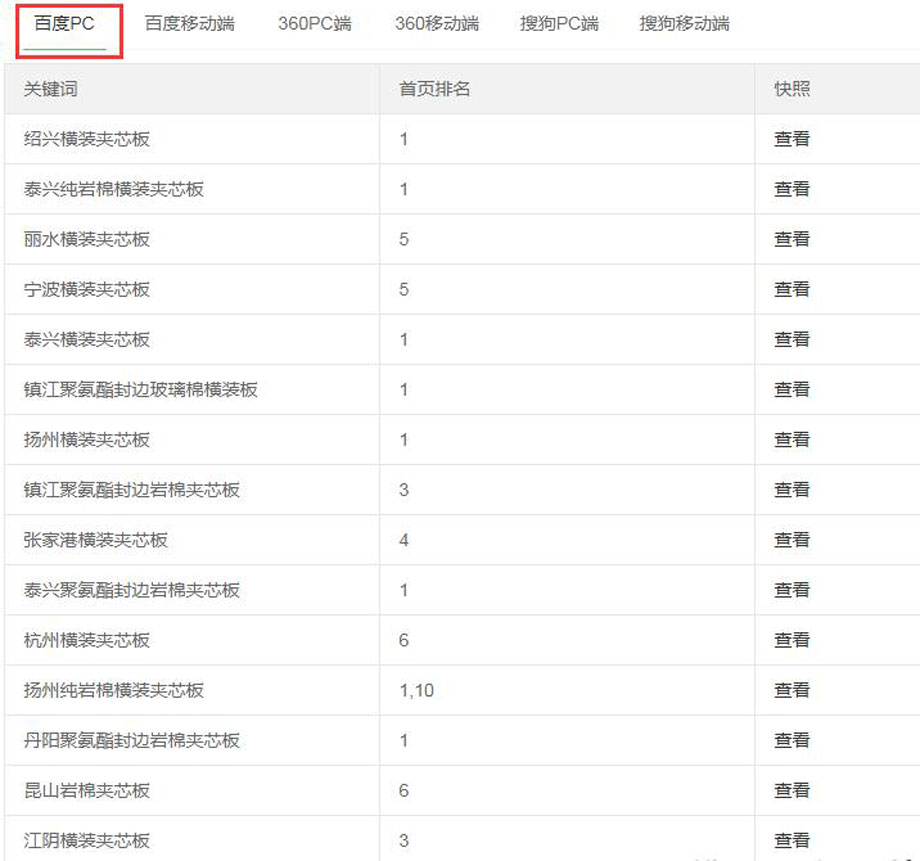Switch to 360移动端 tab
The image size is (920, 861).
436,24
